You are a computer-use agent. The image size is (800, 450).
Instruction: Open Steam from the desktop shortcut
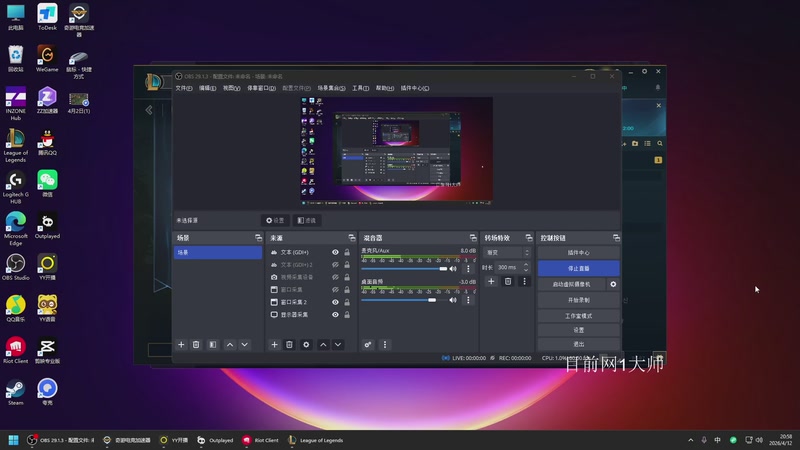(x=16, y=388)
